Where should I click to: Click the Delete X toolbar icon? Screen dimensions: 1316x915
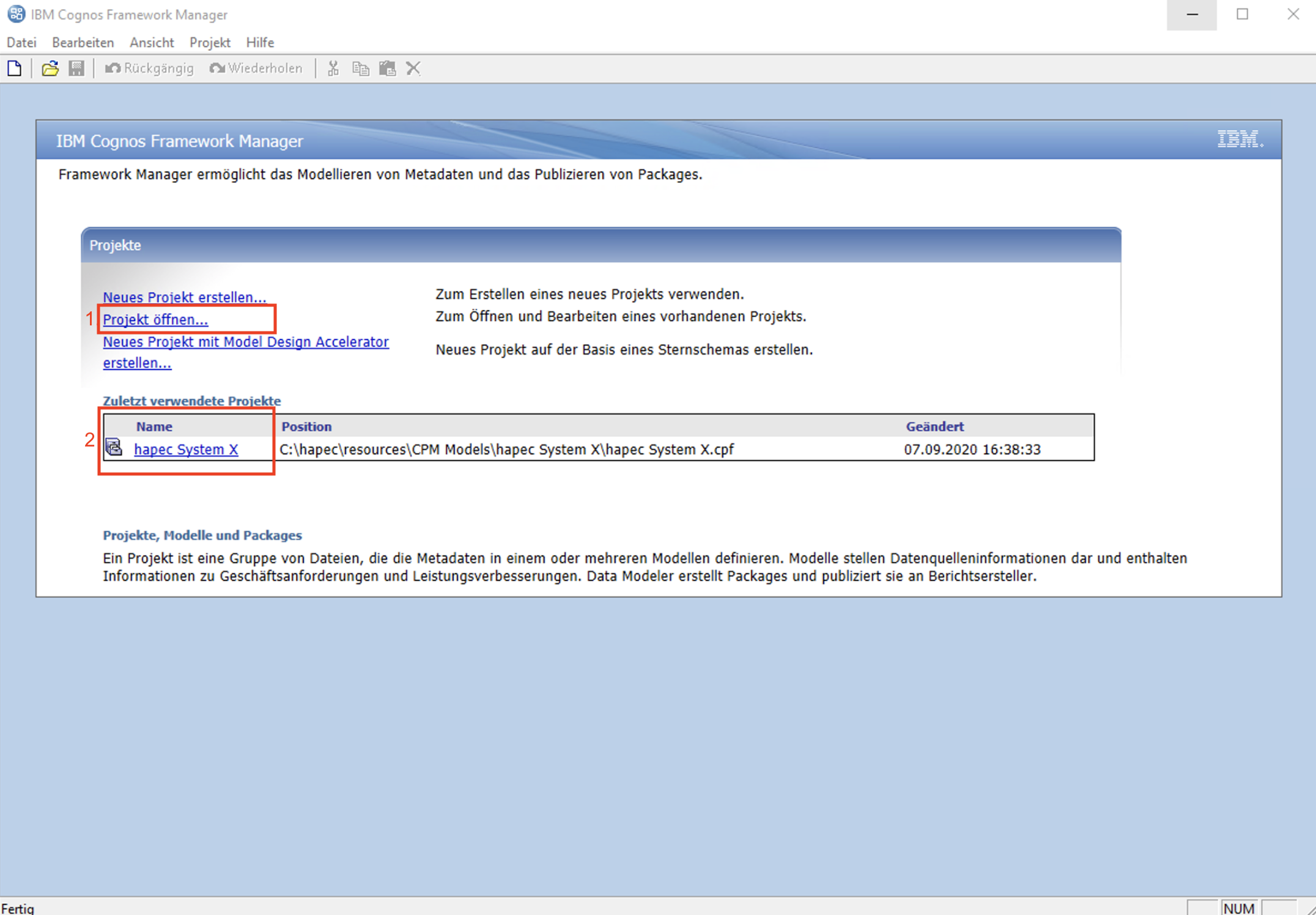413,69
